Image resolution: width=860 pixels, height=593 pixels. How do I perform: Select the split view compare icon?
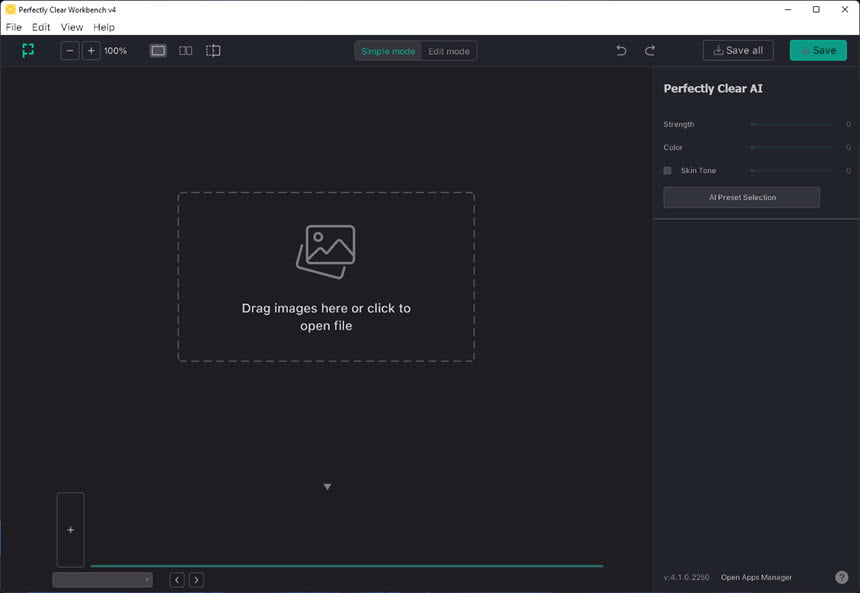pos(213,50)
